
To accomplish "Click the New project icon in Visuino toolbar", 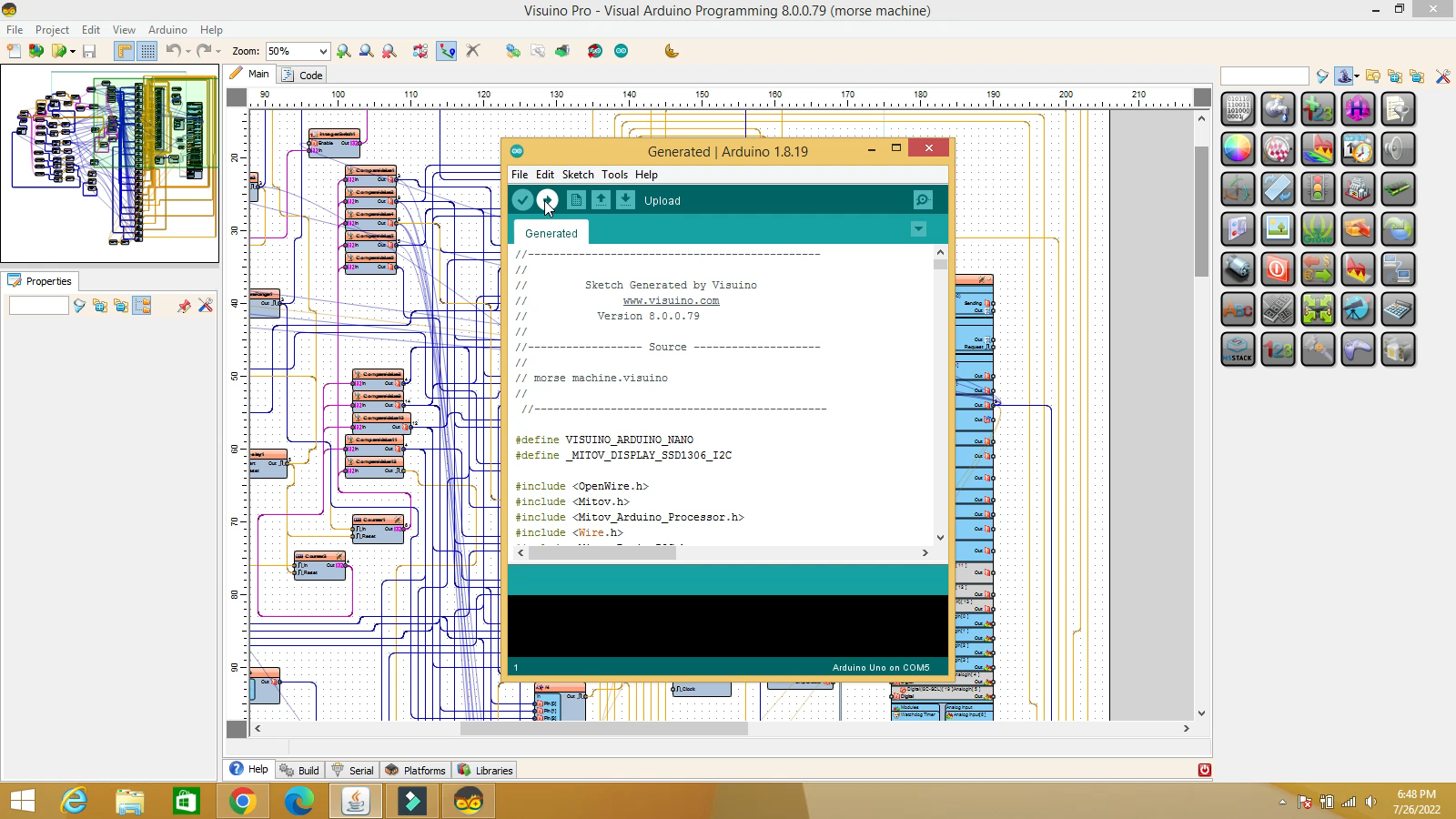I will click(x=14, y=51).
